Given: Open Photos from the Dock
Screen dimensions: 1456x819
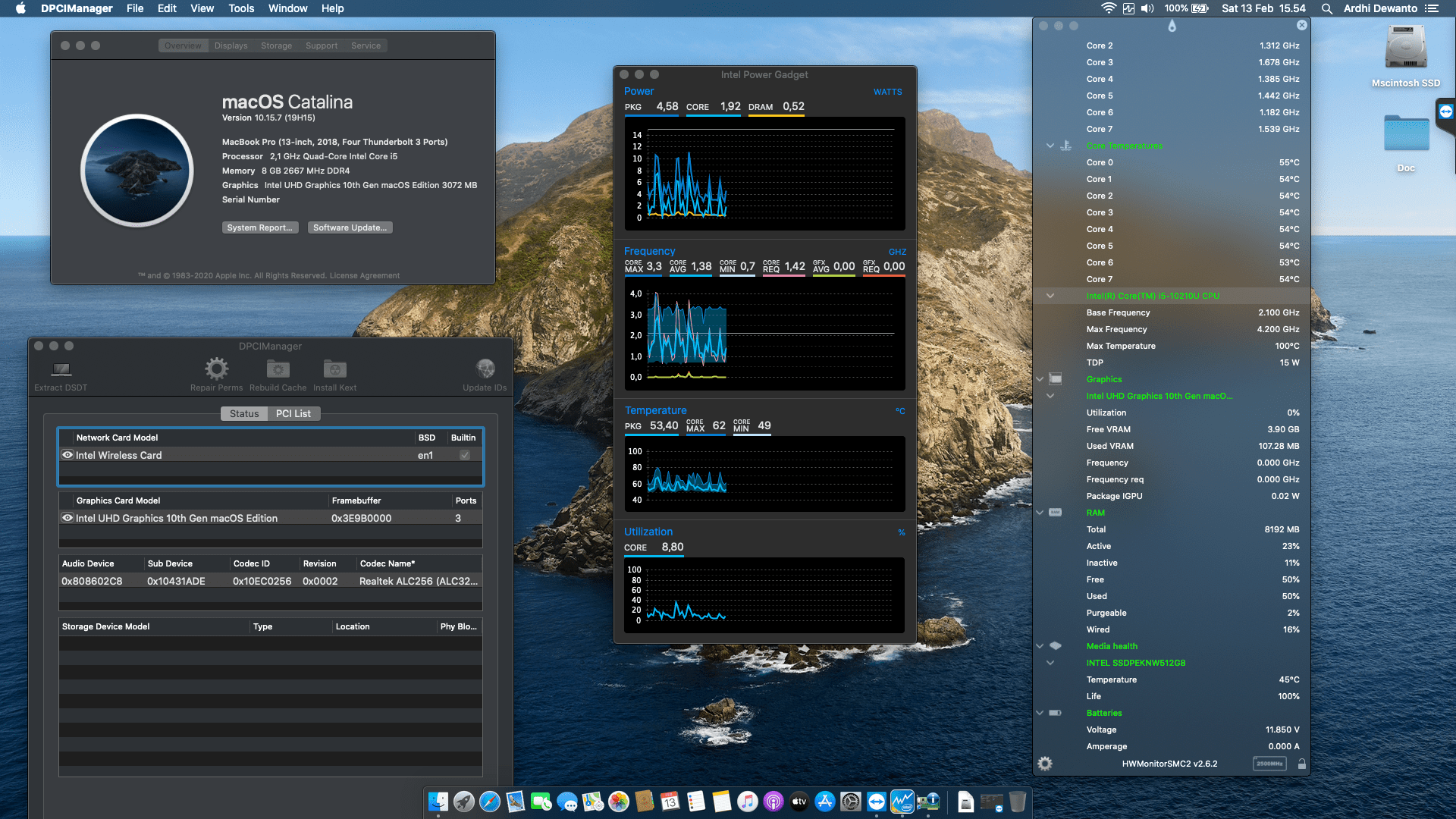Looking at the screenshot, I should [619, 802].
